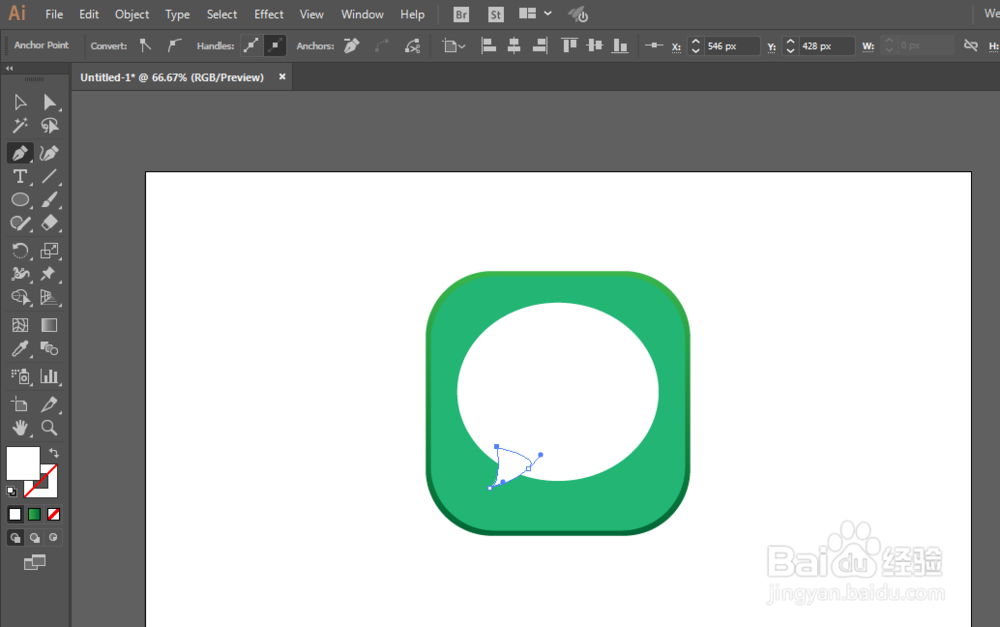Select the Shape Builder tool

click(20, 298)
